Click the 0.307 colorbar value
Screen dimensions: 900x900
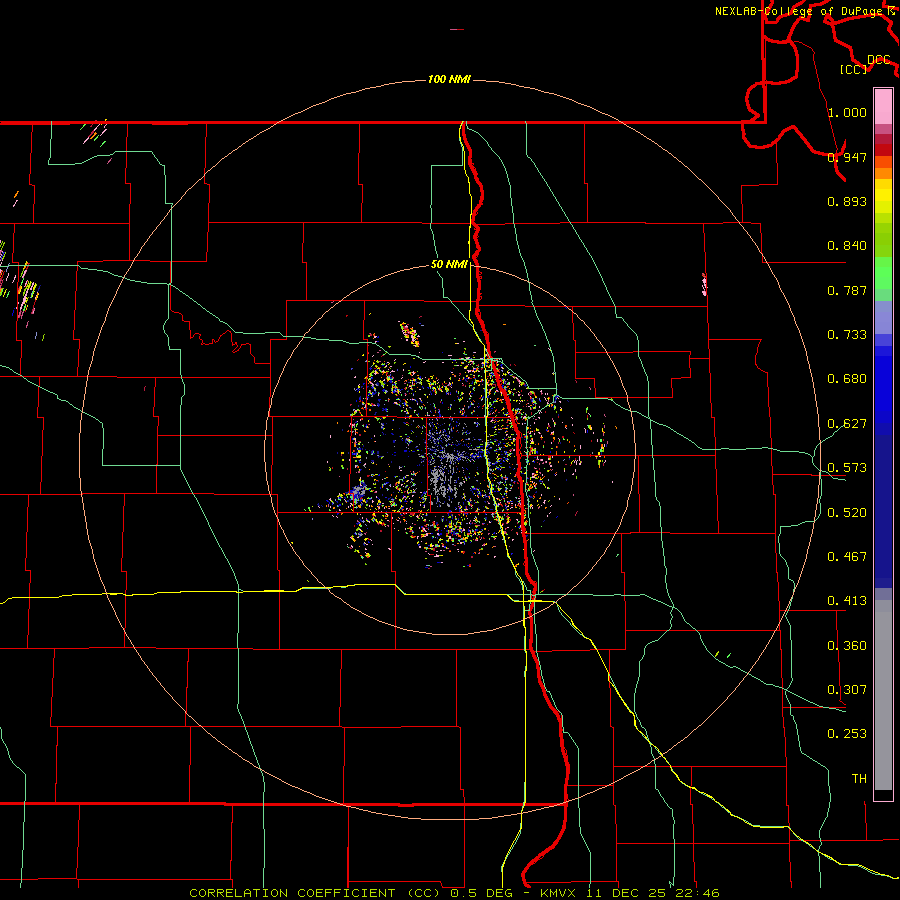click(847, 690)
